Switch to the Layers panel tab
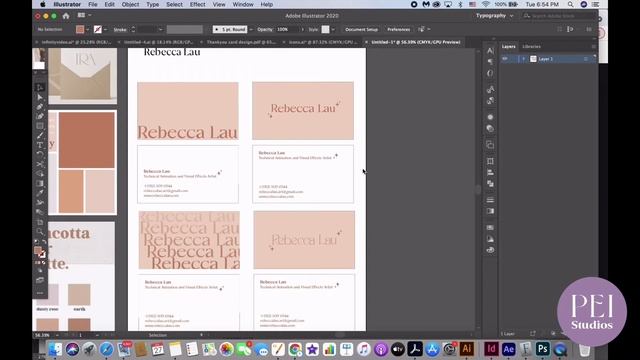 tap(509, 47)
